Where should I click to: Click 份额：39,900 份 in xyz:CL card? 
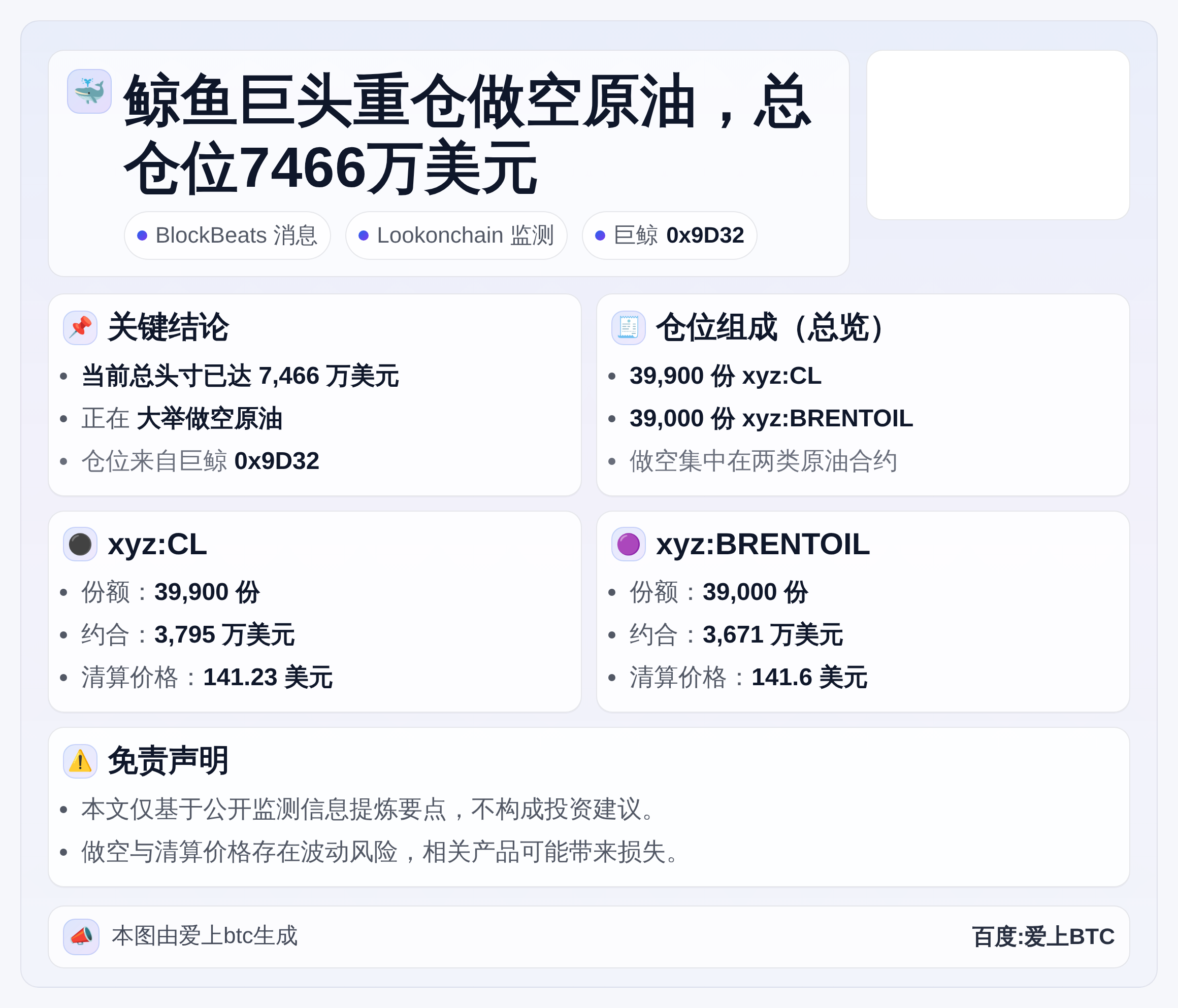click(x=171, y=592)
